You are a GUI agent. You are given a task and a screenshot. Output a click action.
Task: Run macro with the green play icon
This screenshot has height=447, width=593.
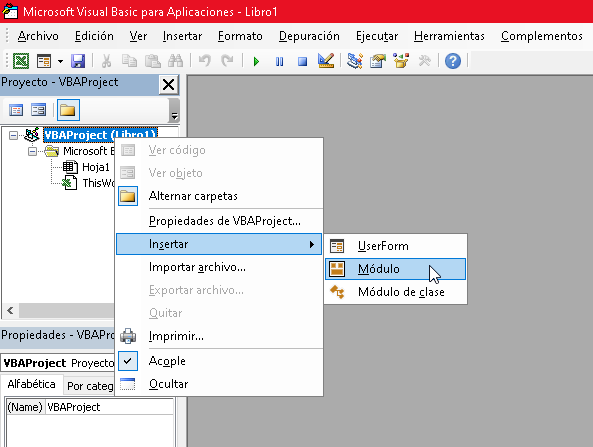[256, 61]
